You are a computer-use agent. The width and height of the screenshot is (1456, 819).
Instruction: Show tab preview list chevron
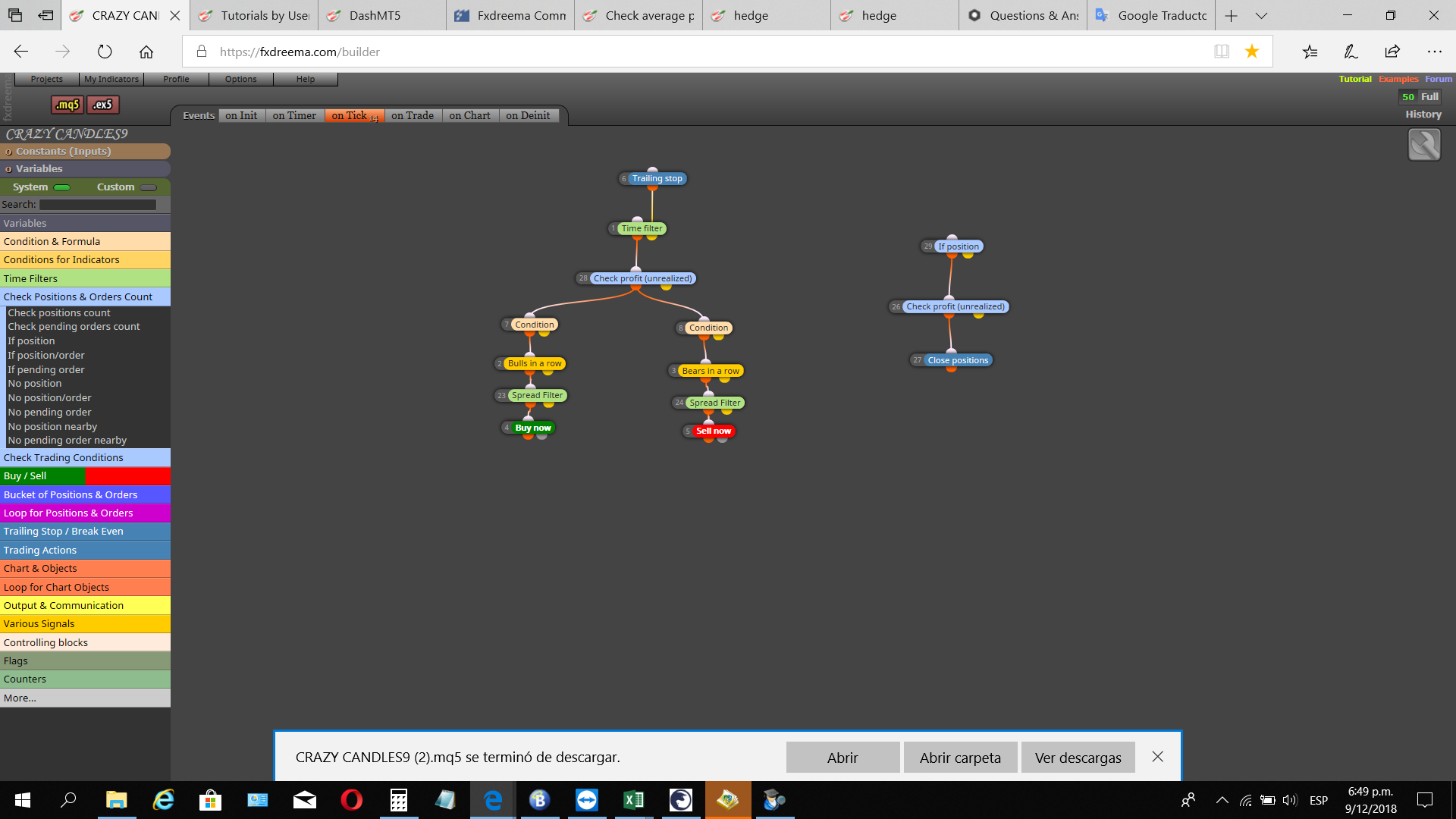coord(1261,15)
